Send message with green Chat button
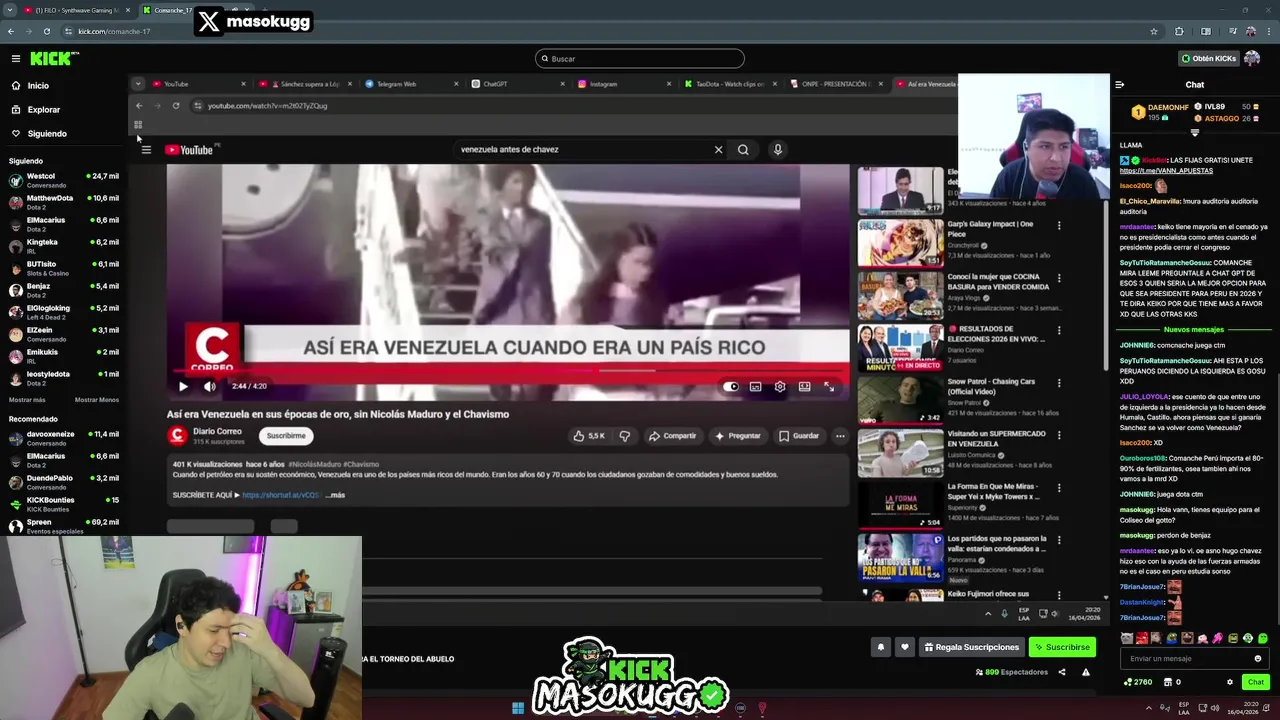The image size is (1280, 720). click(1256, 682)
